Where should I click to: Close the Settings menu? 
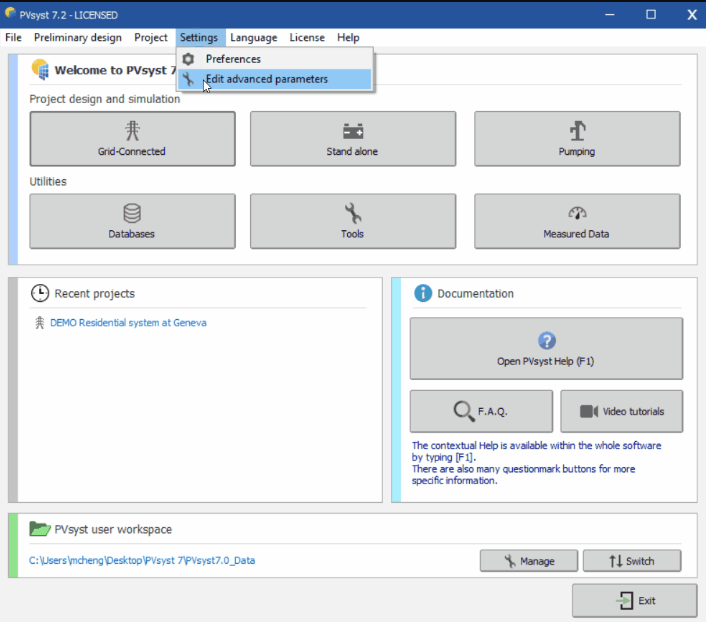(199, 37)
